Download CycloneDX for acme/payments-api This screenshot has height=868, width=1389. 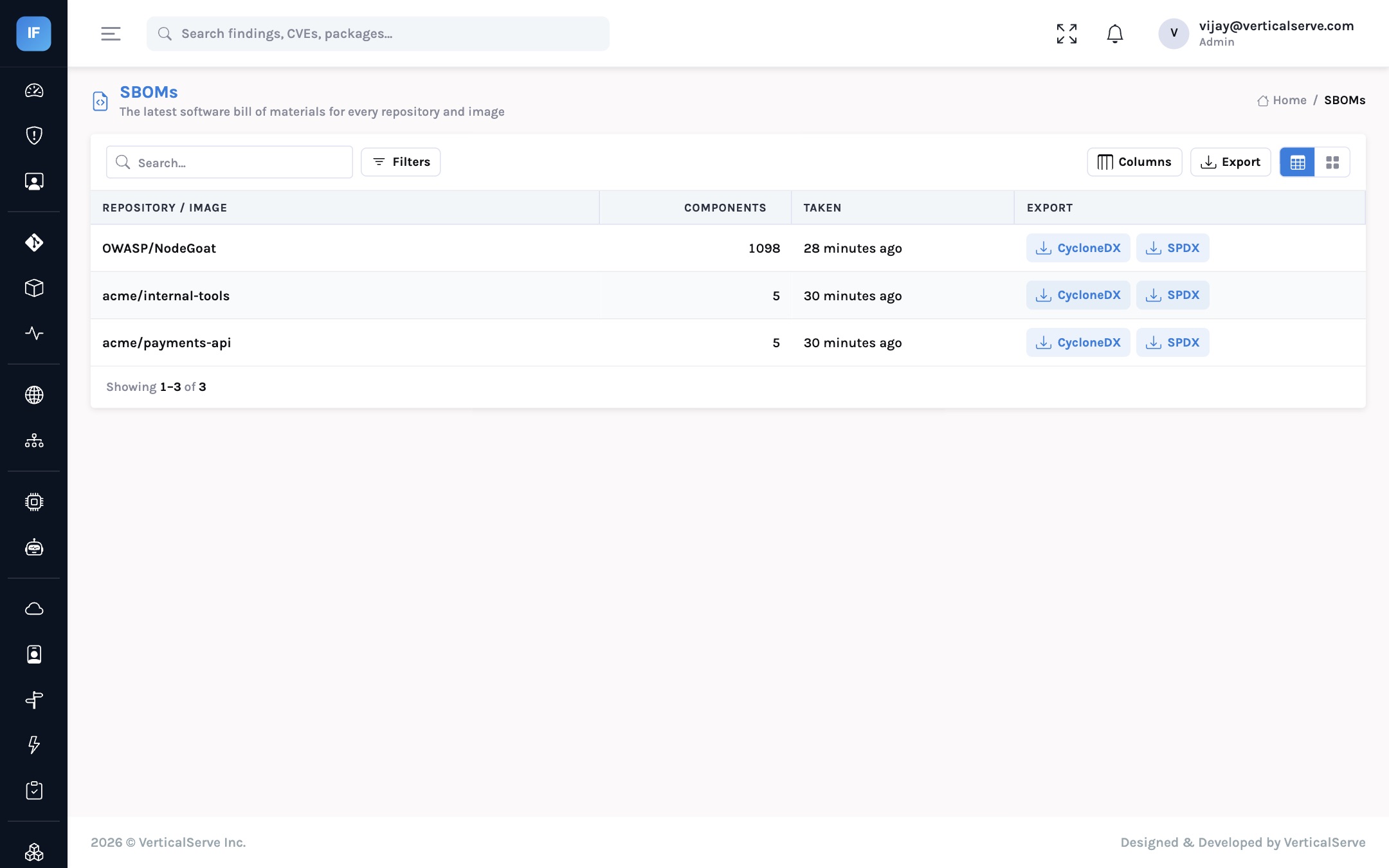1078,343
